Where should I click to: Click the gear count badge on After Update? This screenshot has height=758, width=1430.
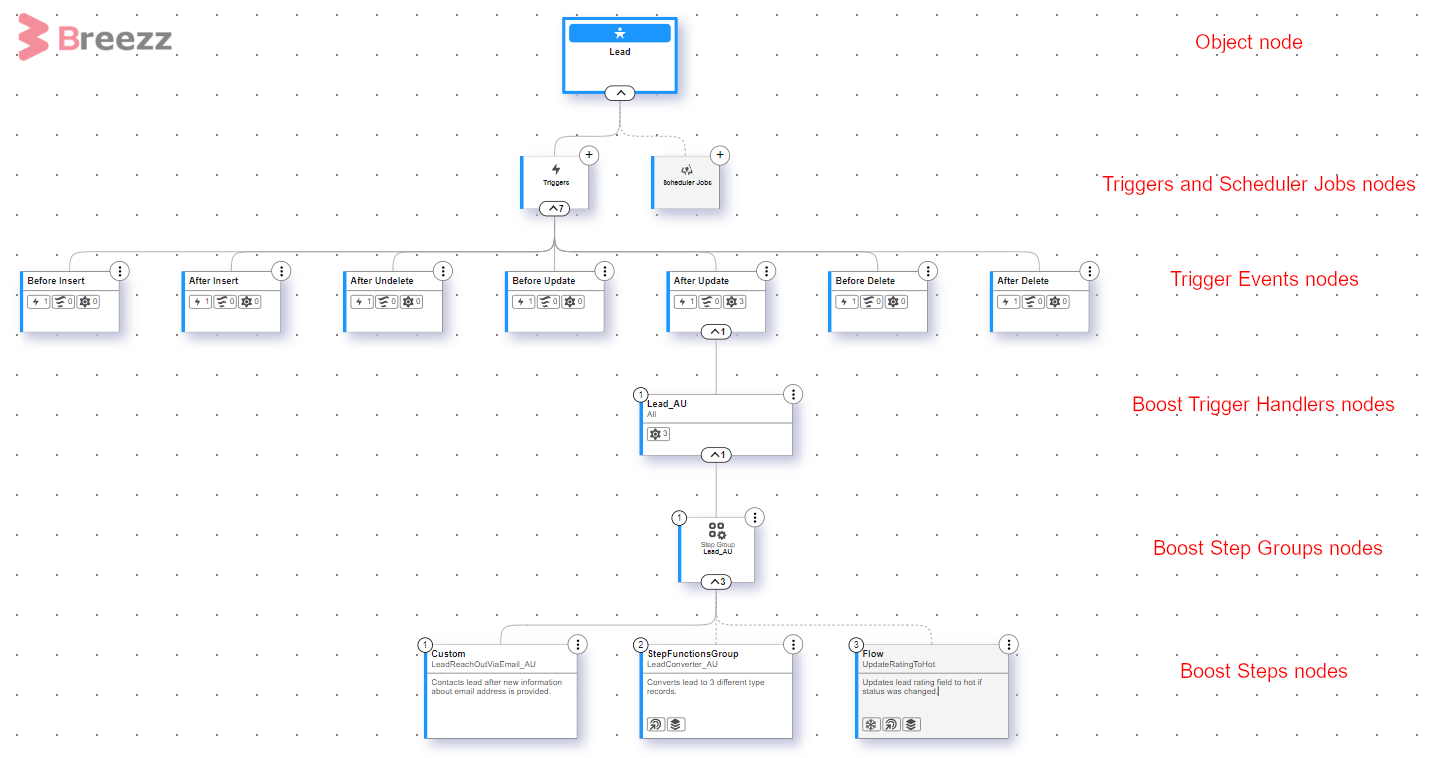pos(737,301)
